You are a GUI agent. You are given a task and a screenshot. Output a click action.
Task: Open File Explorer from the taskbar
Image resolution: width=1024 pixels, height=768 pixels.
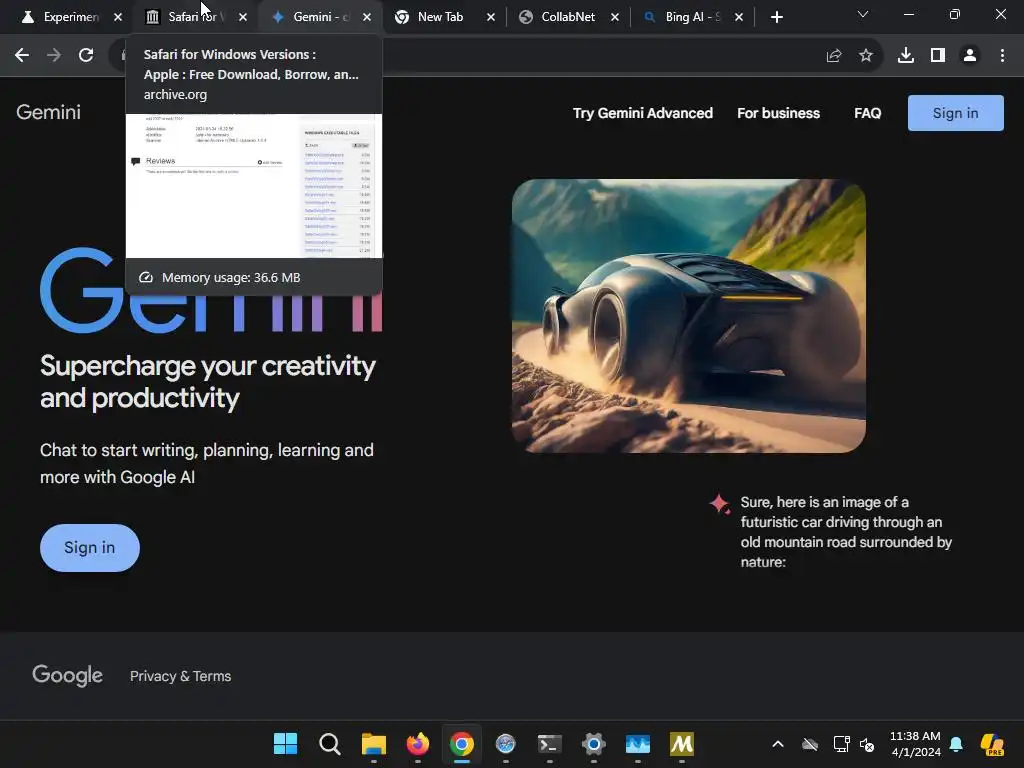tap(374, 743)
